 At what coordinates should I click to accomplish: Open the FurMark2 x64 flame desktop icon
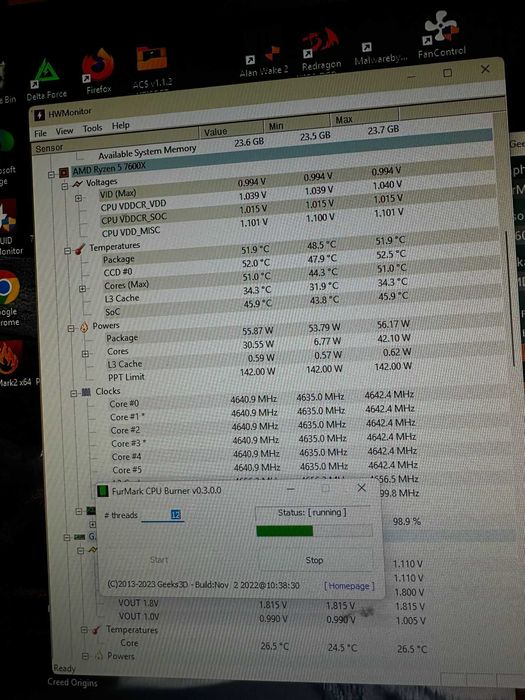click(11, 364)
